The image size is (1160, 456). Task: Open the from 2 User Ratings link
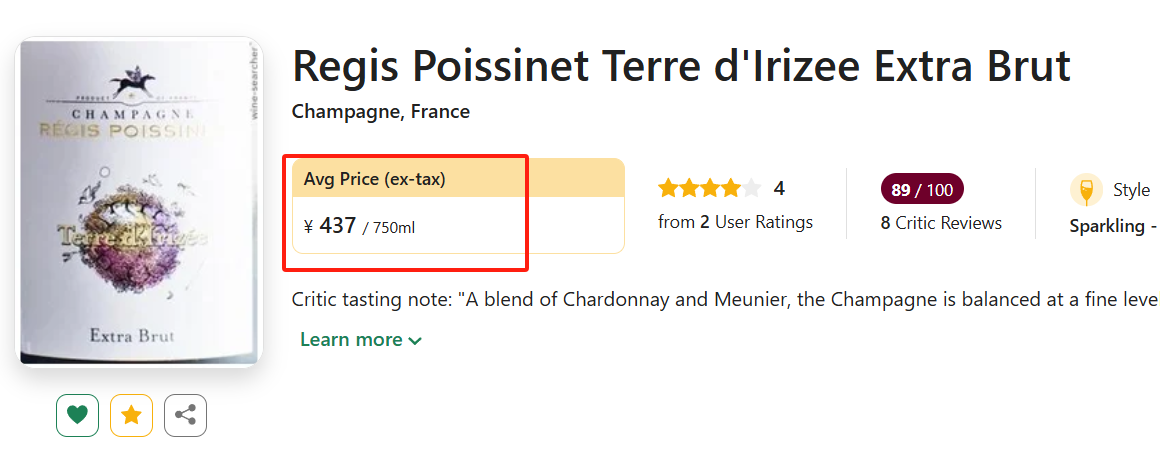tap(735, 222)
